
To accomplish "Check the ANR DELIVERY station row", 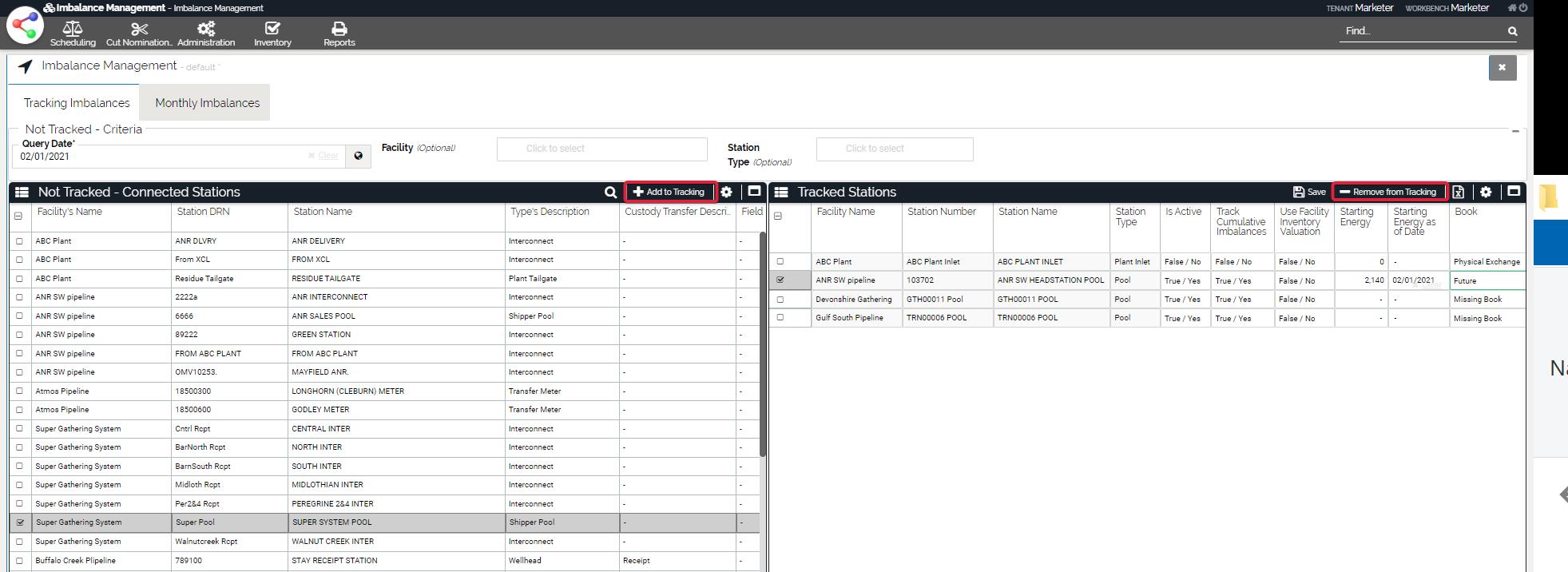I will click(20, 240).
